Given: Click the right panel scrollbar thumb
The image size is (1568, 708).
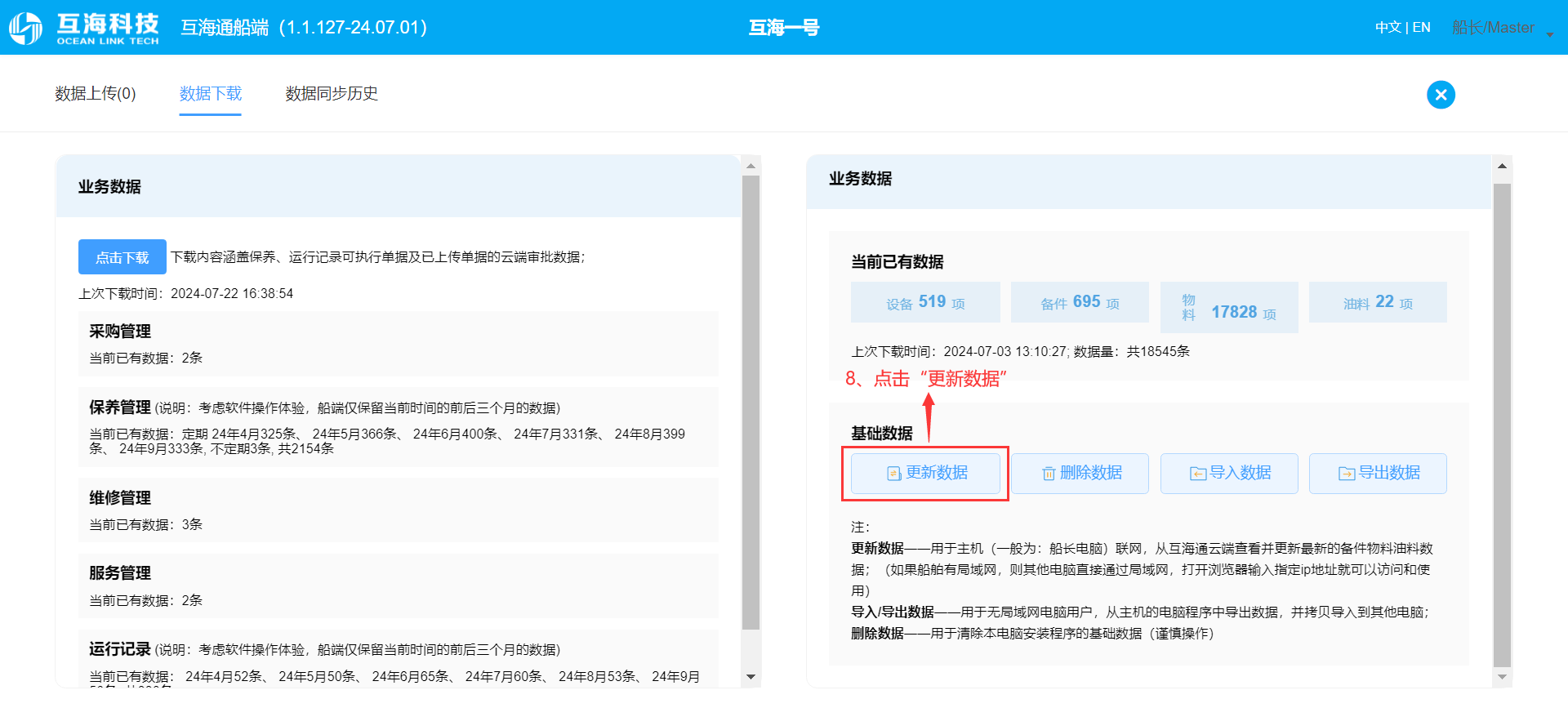Looking at the screenshot, I should coord(1502,425).
